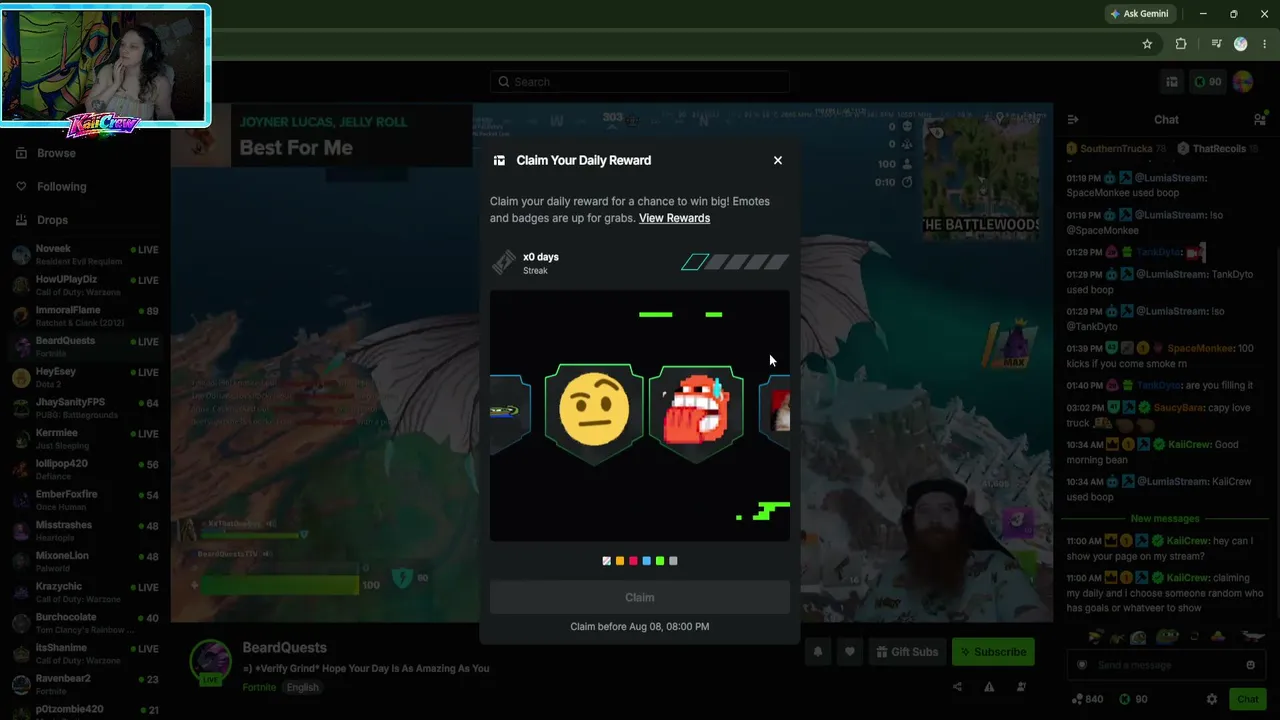Toggle the follow heart for BeardQuests
Image resolution: width=1280 pixels, height=720 pixels.
coord(850,652)
